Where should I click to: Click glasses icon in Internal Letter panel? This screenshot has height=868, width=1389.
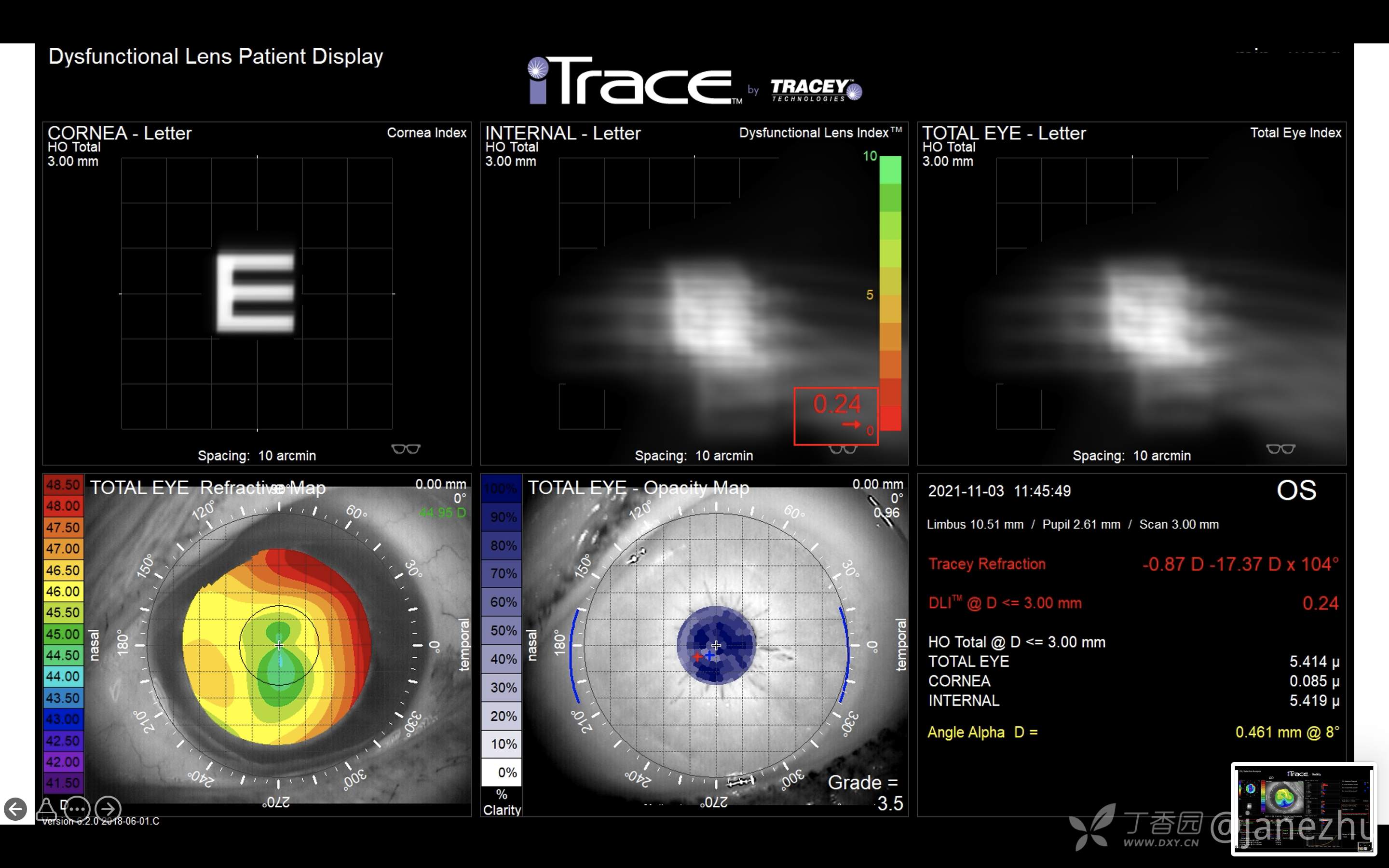(843, 449)
